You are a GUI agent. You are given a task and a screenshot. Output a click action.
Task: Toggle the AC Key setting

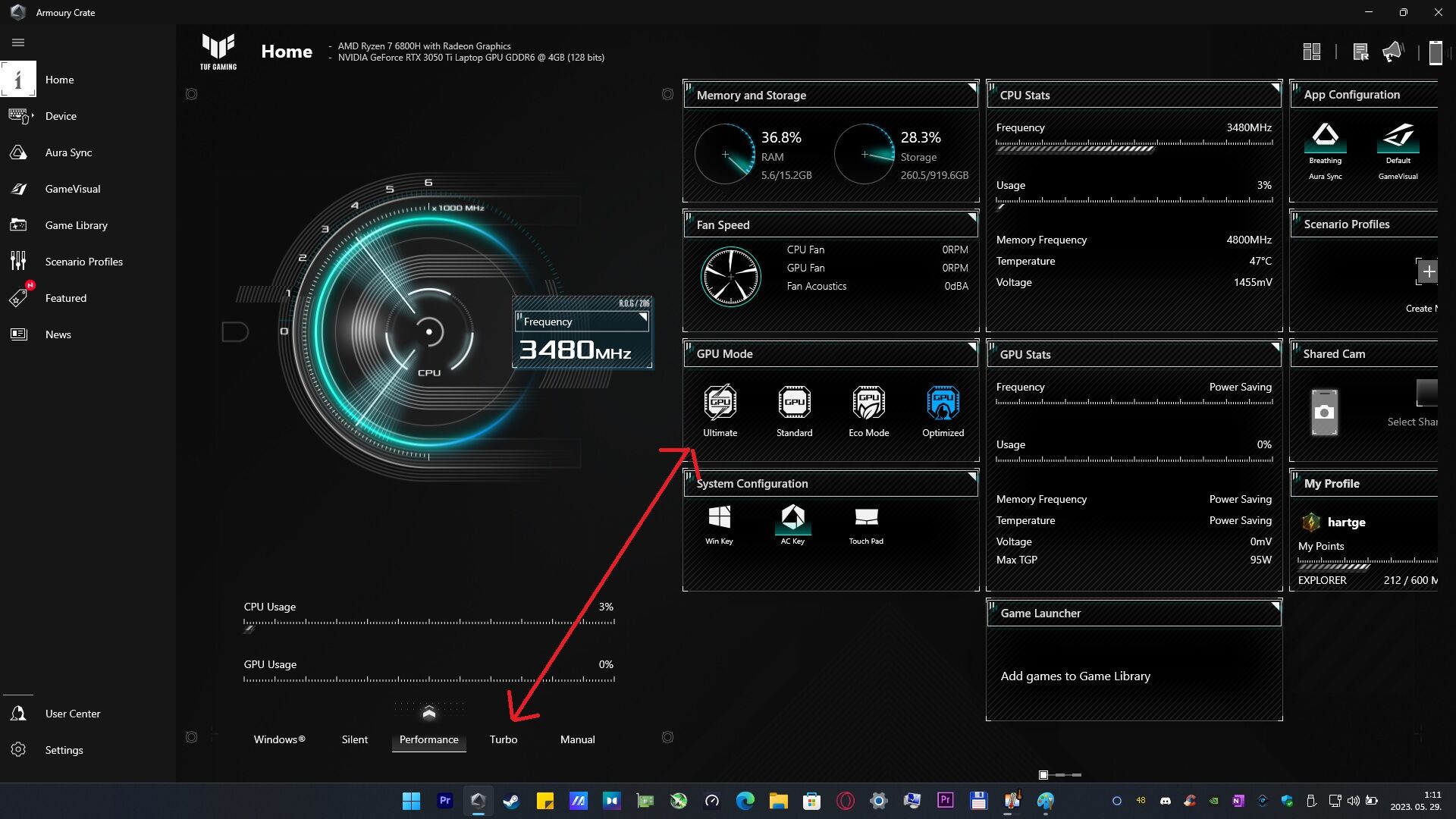(x=792, y=525)
